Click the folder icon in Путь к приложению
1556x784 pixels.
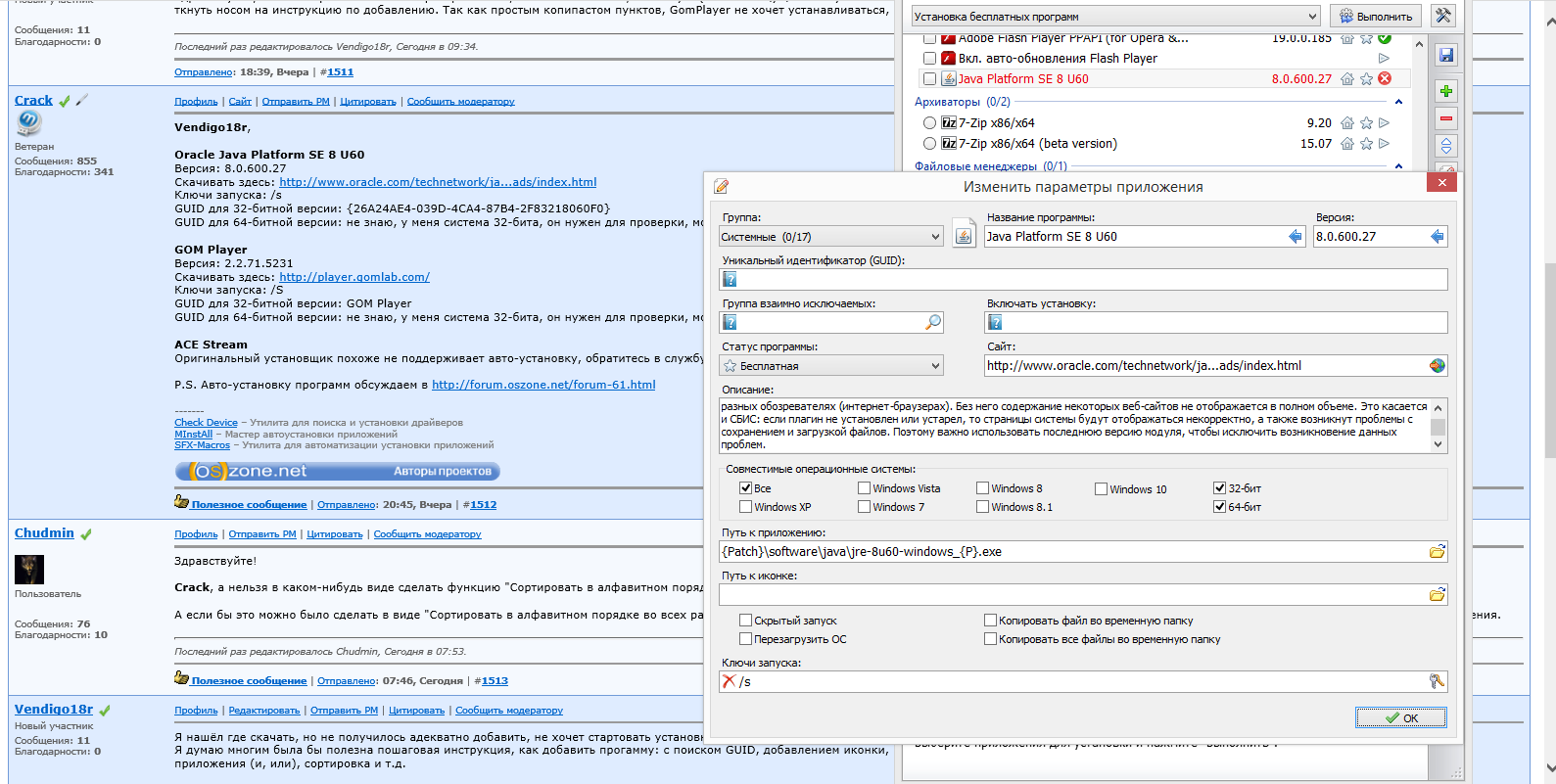coord(1437,552)
